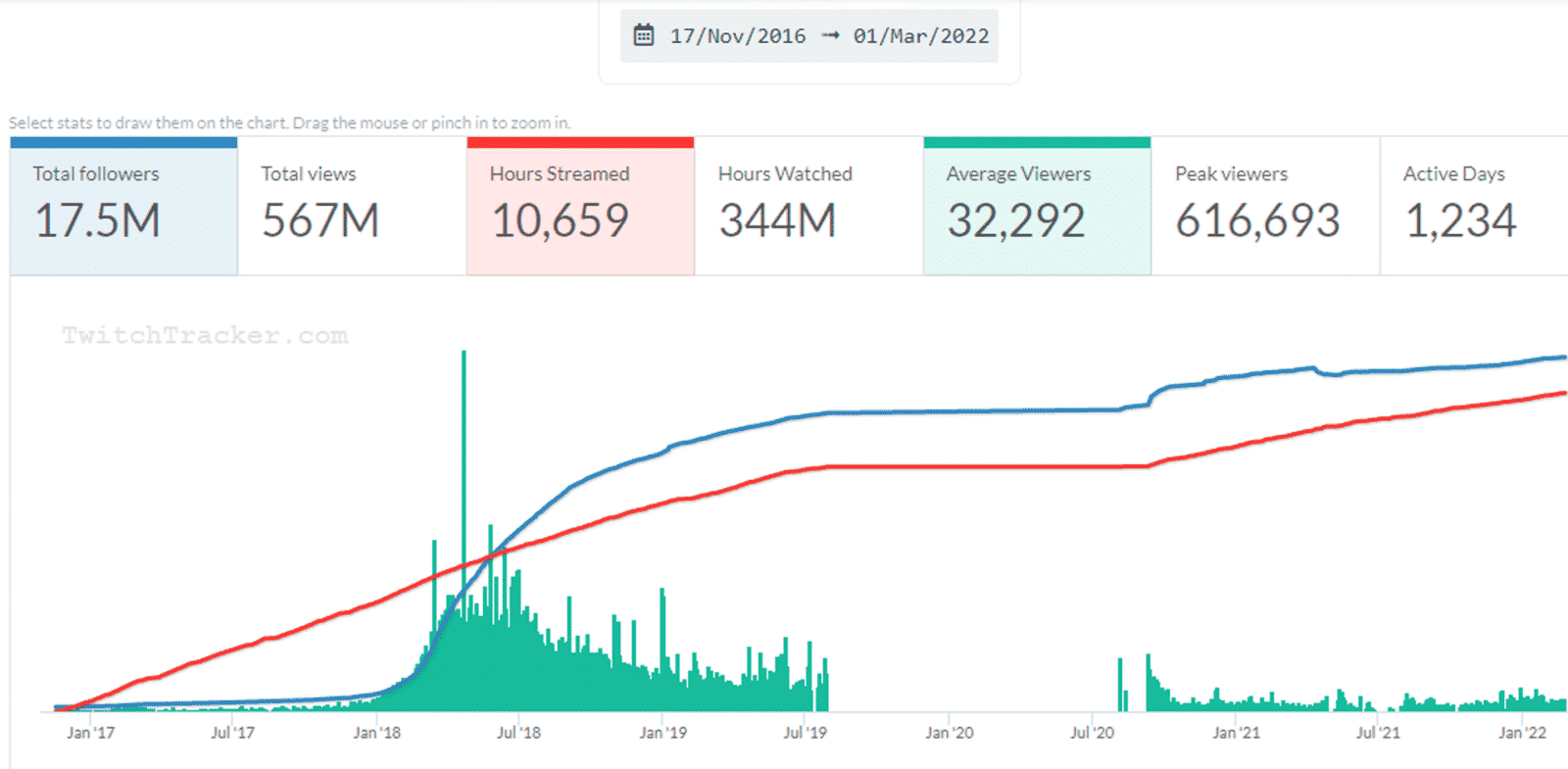1568x769 pixels.
Task: Enable the Hours Watched stat card
Action: click(x=809, y=207)
